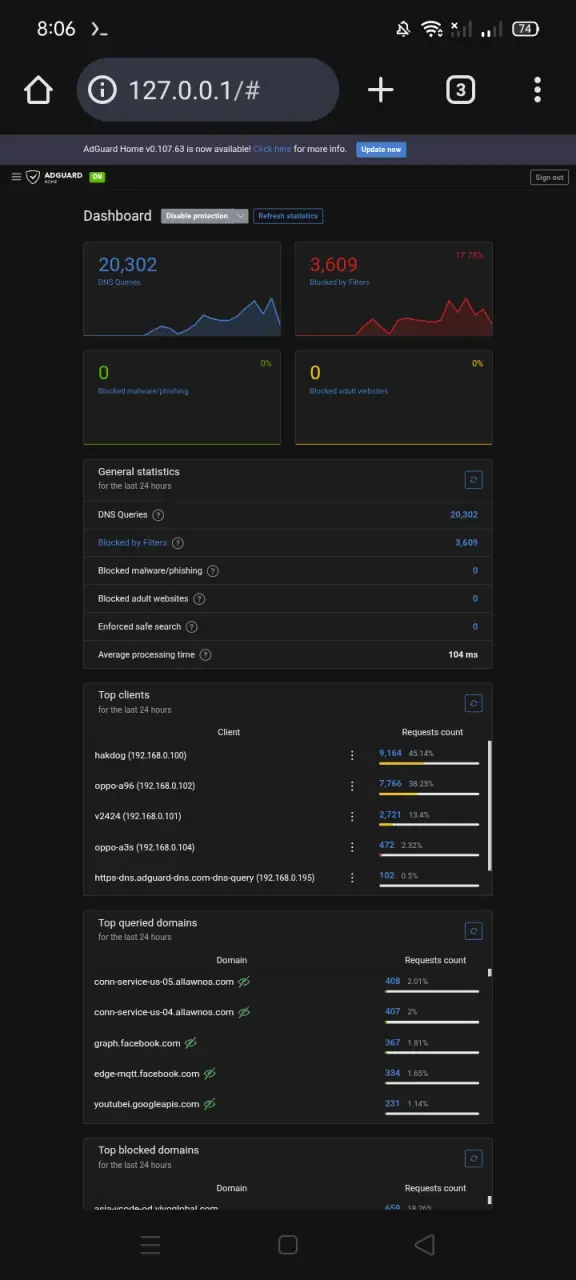Open site info icon in address bar

tap(103, 90)
